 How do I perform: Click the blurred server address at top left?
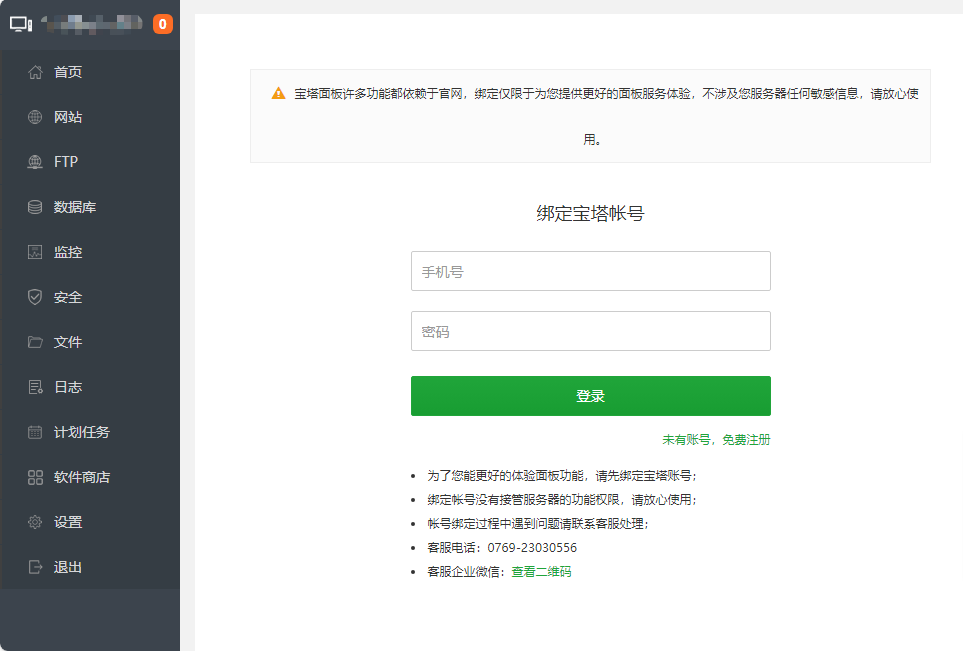pyautogui.click(x=92, y=24)
